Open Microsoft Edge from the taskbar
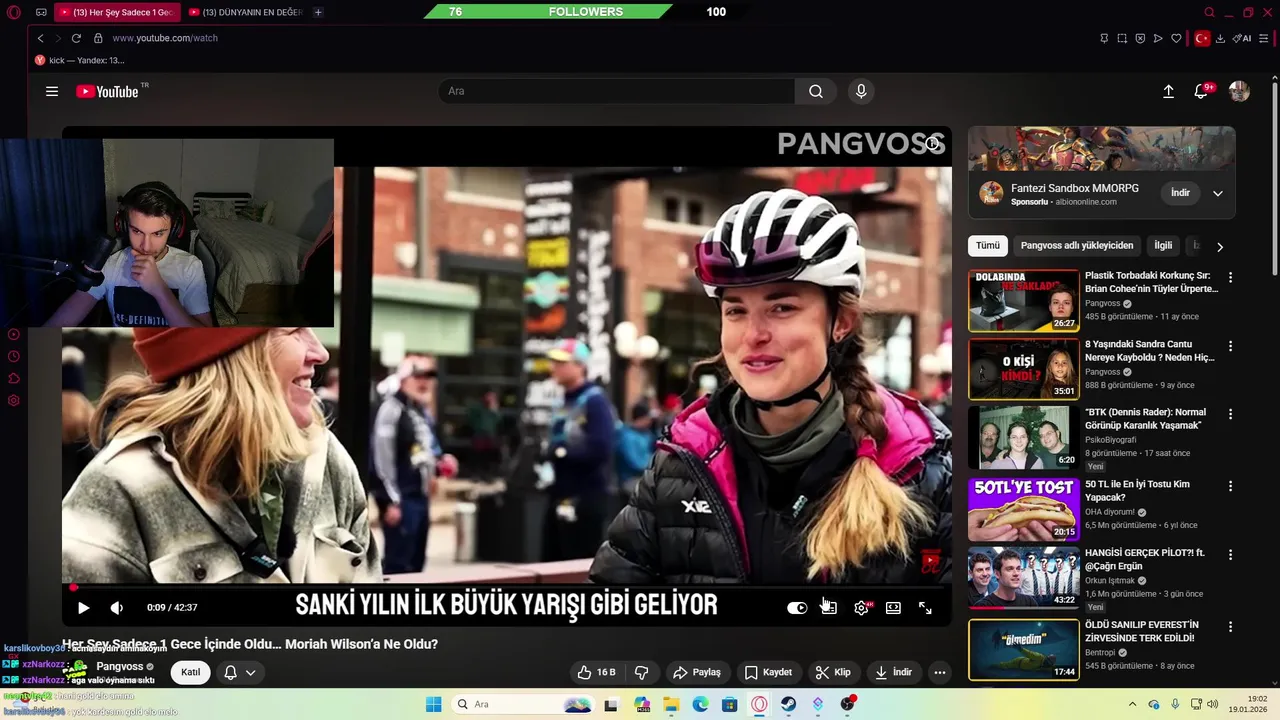 click(x=700, y=704)
